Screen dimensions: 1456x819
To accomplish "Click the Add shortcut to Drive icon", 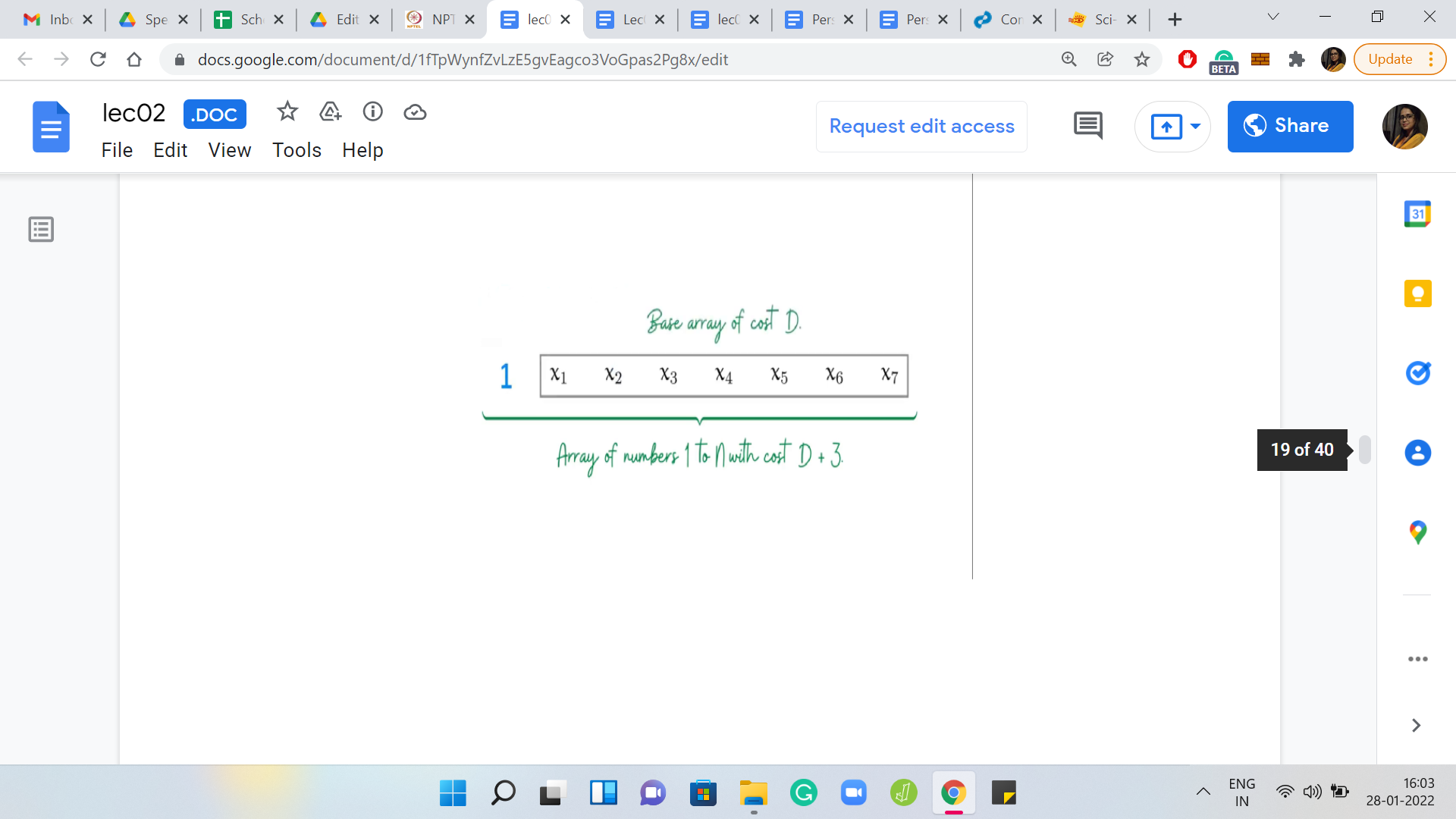I will (x=330, y=112).
